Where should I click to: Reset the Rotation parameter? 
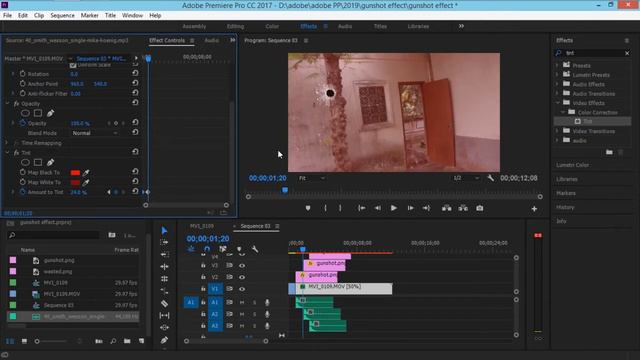(x=135, y=73)
